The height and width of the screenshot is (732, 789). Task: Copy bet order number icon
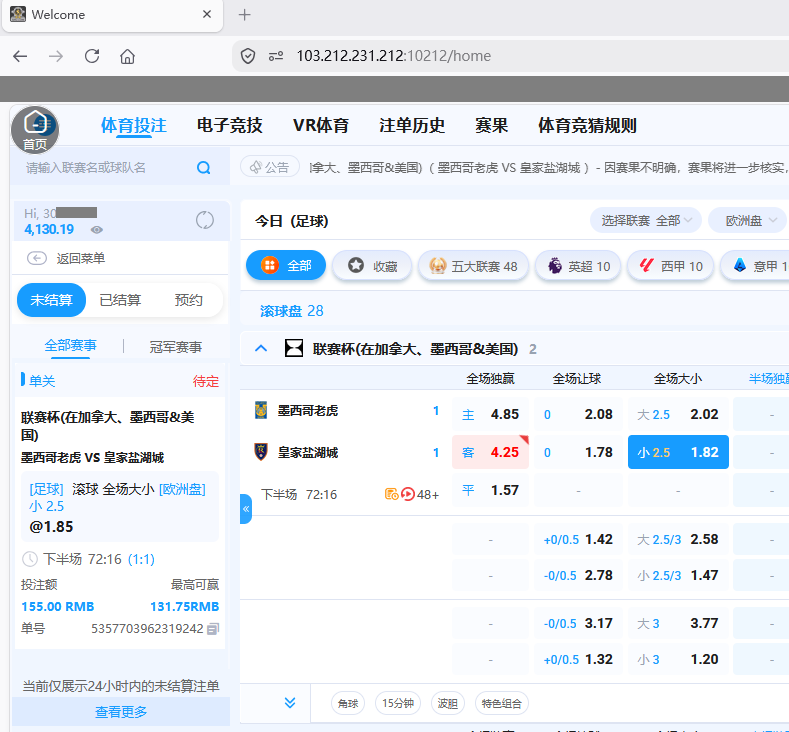(213, 629)
